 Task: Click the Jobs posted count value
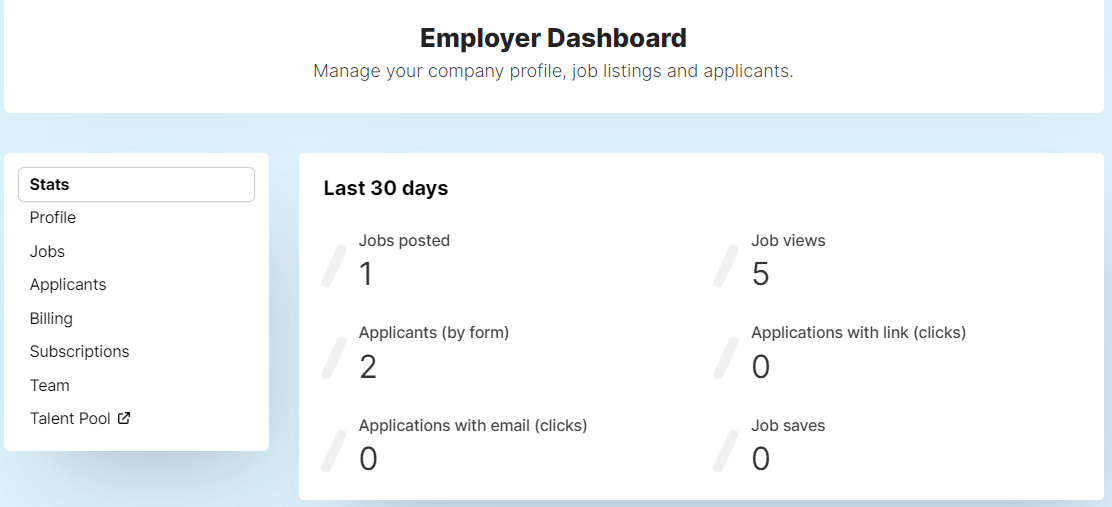[365, 274]
